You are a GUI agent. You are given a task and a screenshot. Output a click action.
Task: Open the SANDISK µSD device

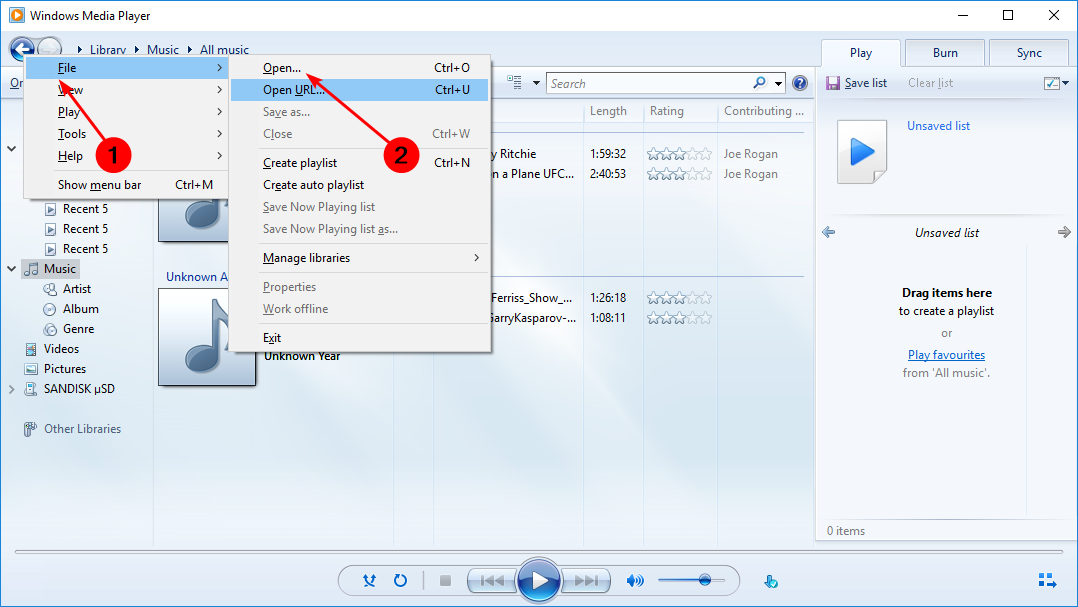coord(79,388)
